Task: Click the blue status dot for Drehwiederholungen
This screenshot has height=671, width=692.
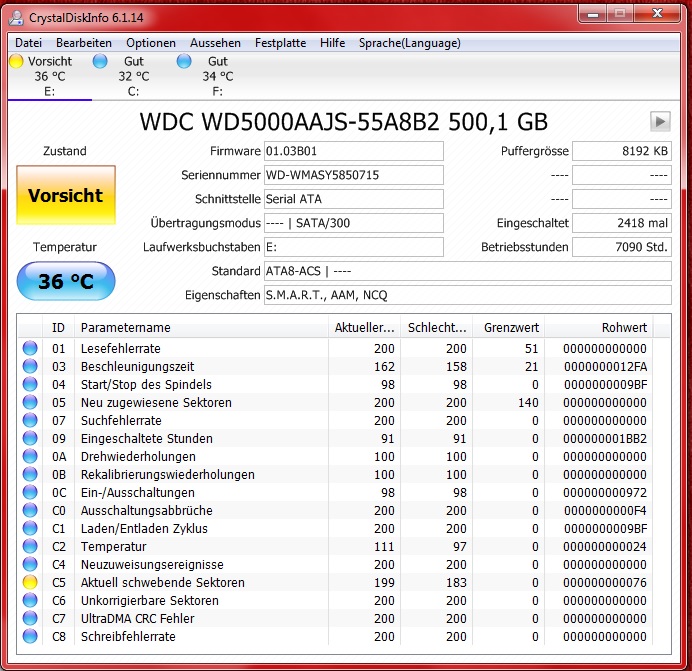Action: [30, 456]
